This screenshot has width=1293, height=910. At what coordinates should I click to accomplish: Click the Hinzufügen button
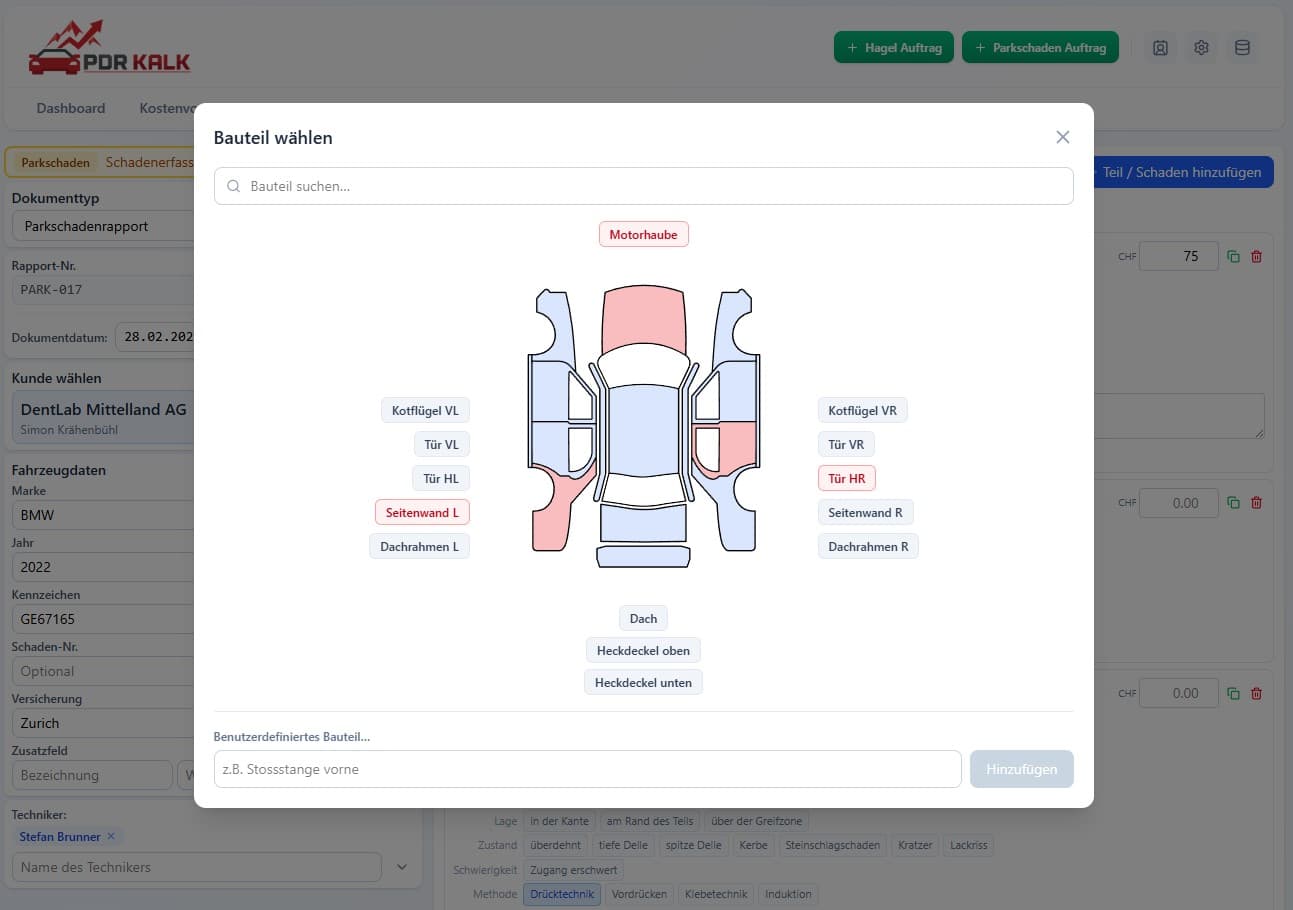click(x=1020, y=769)
